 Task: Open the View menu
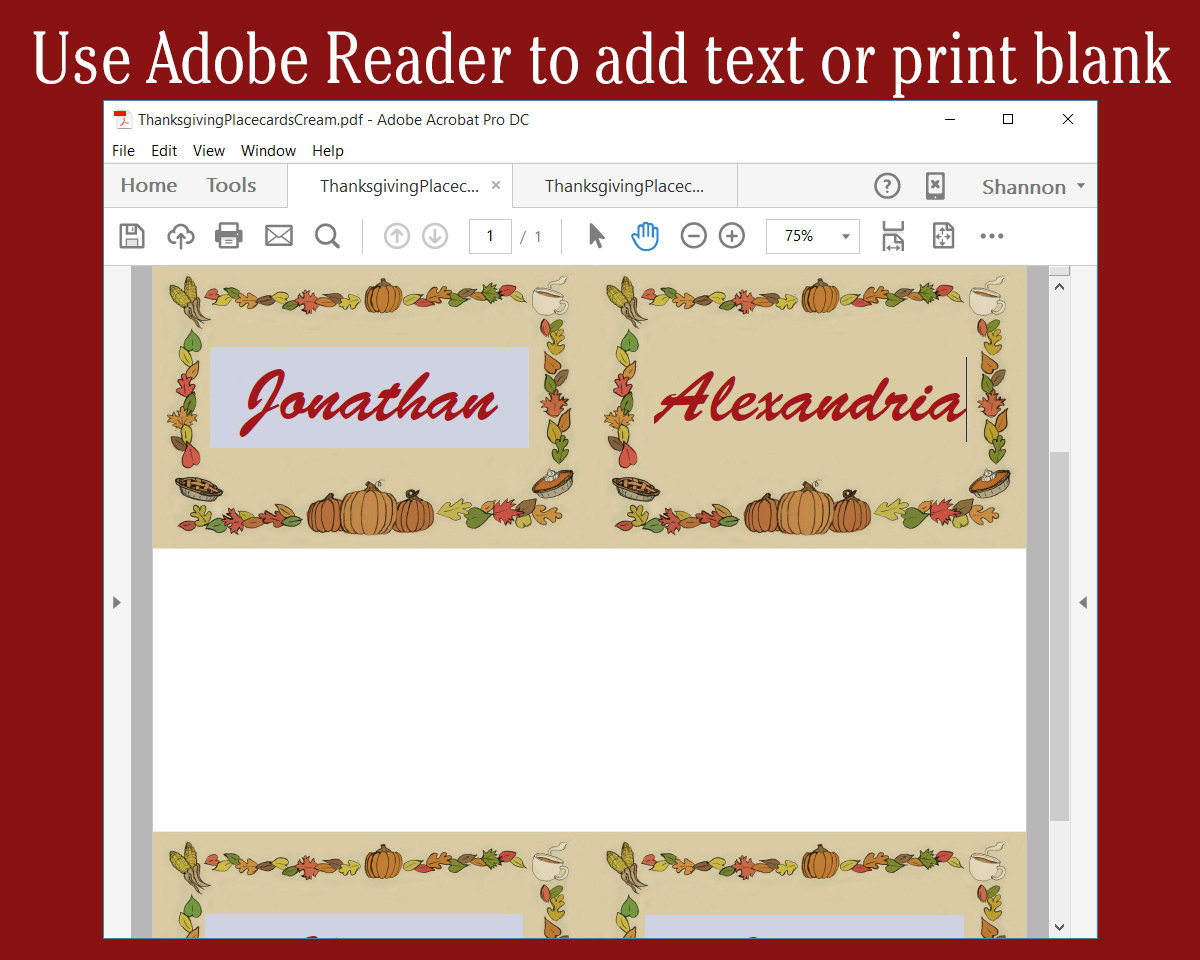(209, 151)
